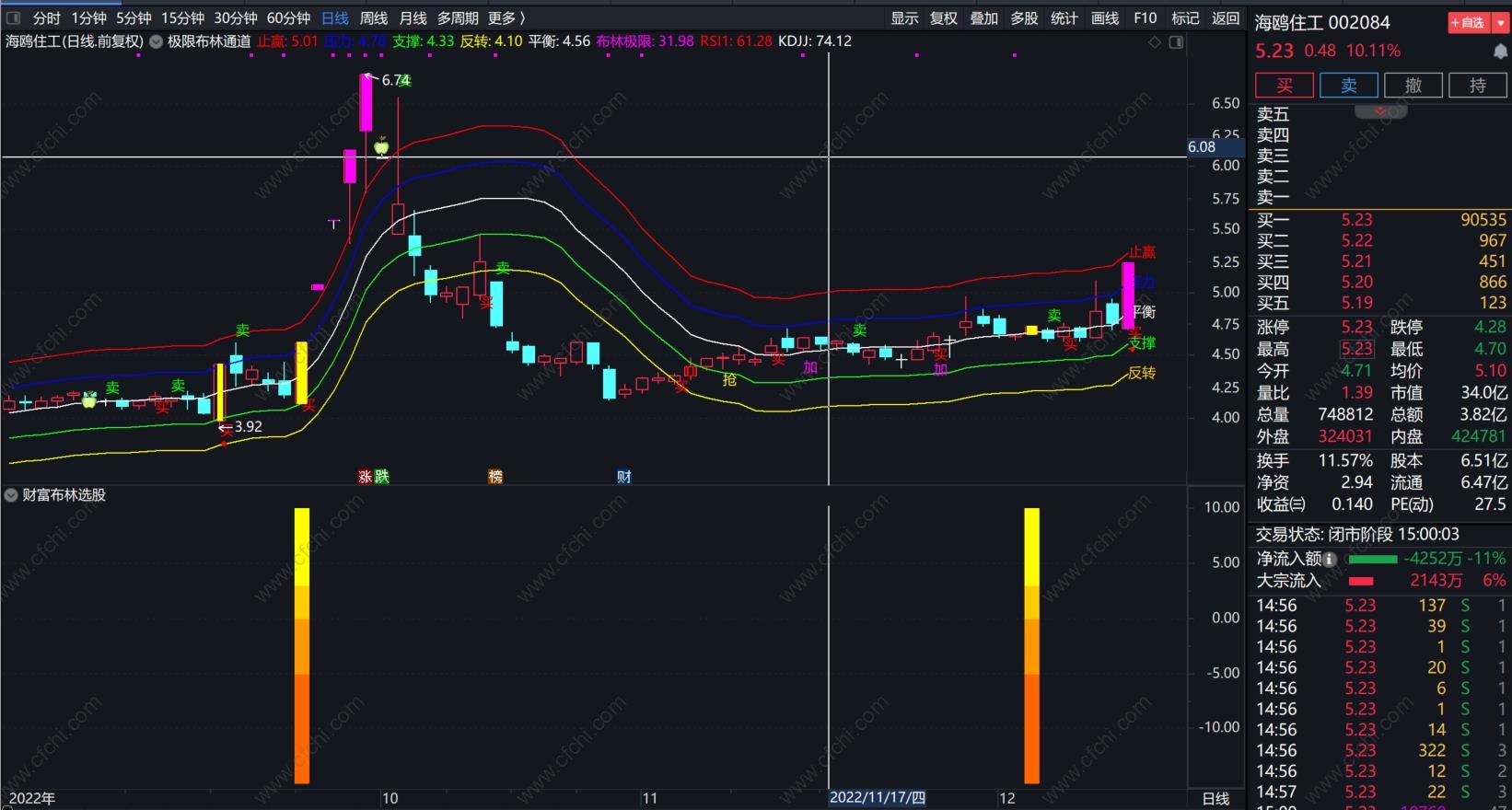Click the price alert bell icon
This screenshot has height=810, width=1512.
[x=1500, y=52]
